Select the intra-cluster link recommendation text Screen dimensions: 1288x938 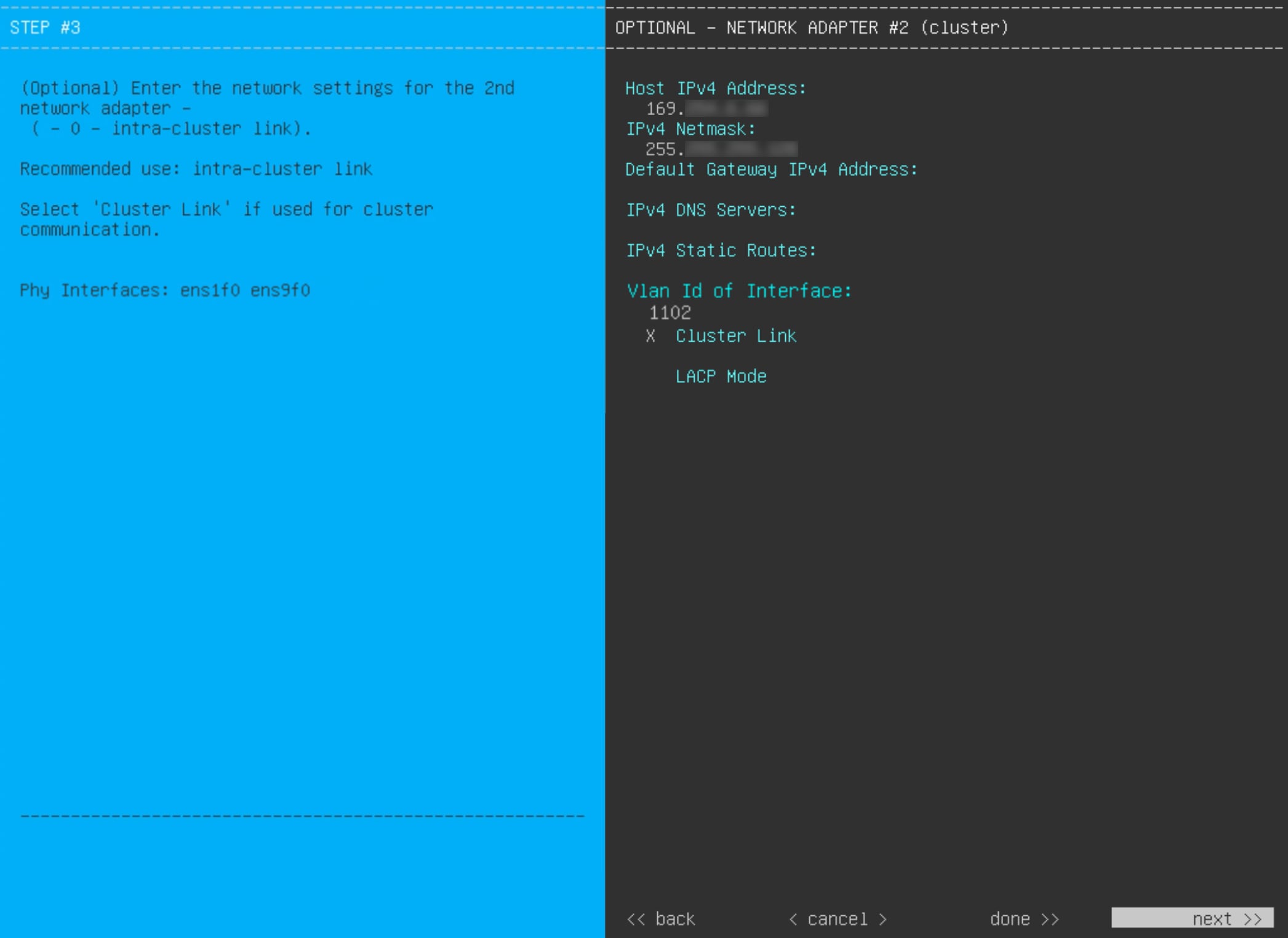[x=196, y=169]
